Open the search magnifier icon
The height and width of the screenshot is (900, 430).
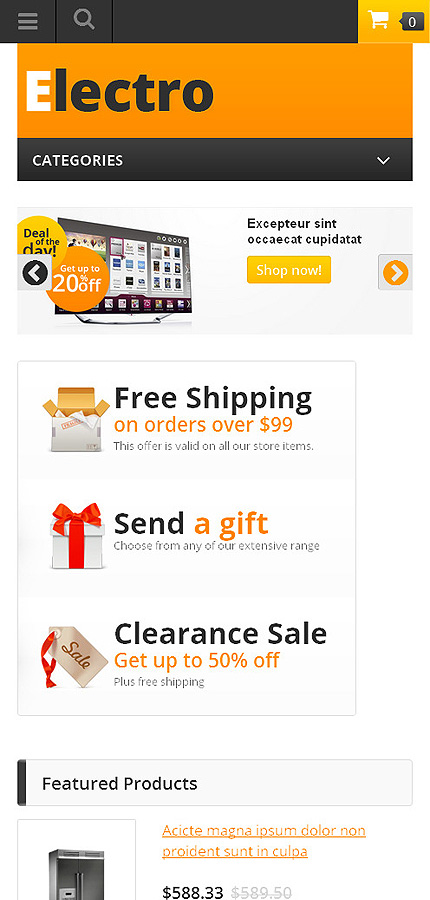coord(84,20)
